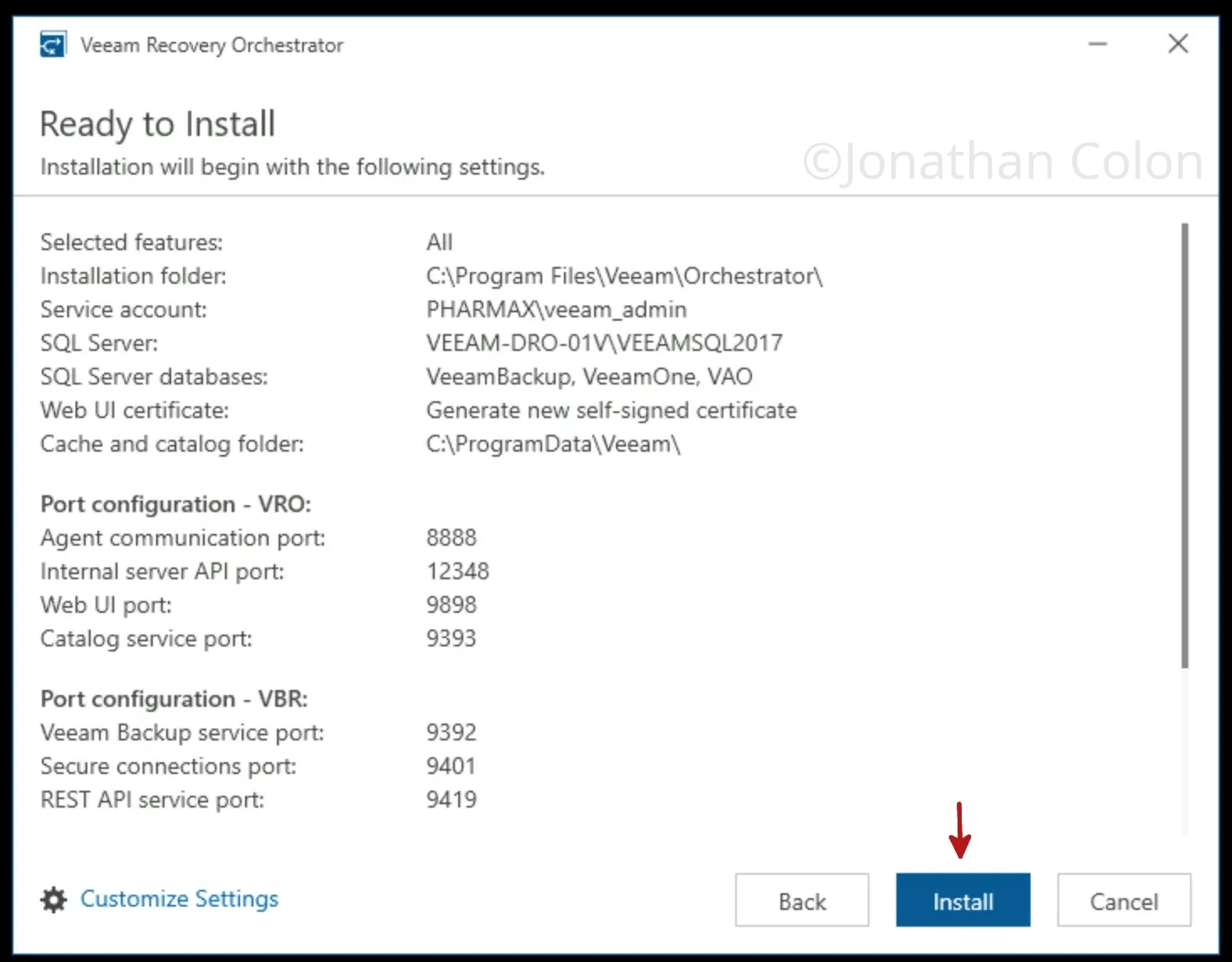Click the cache folder path C:\ProgramData\Veeam\
Screen dimensions: 1232x962
coord(553,444)
